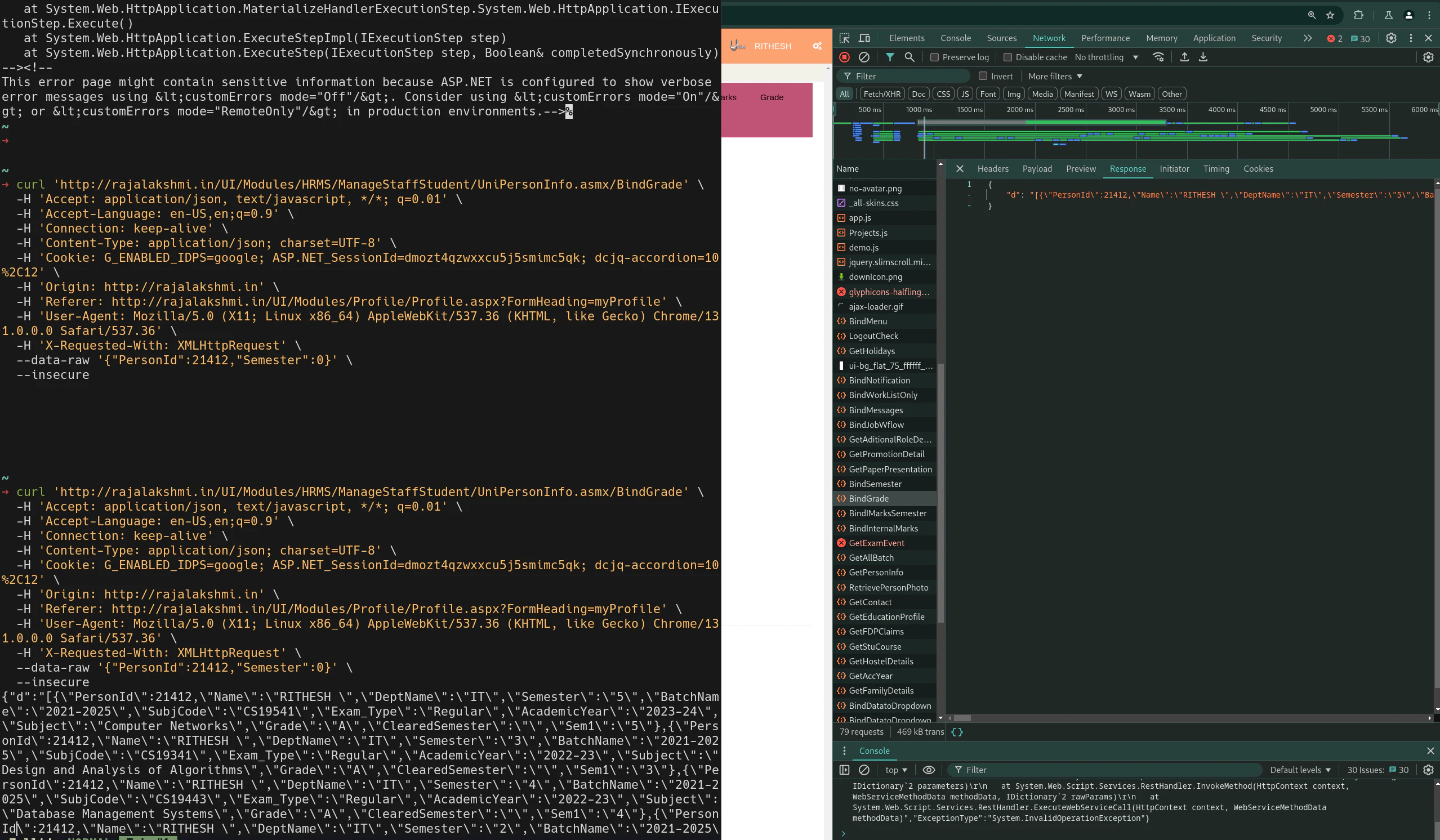Click the GetExamEvent network request
The image size is (1440, 840).
(877, 543)
